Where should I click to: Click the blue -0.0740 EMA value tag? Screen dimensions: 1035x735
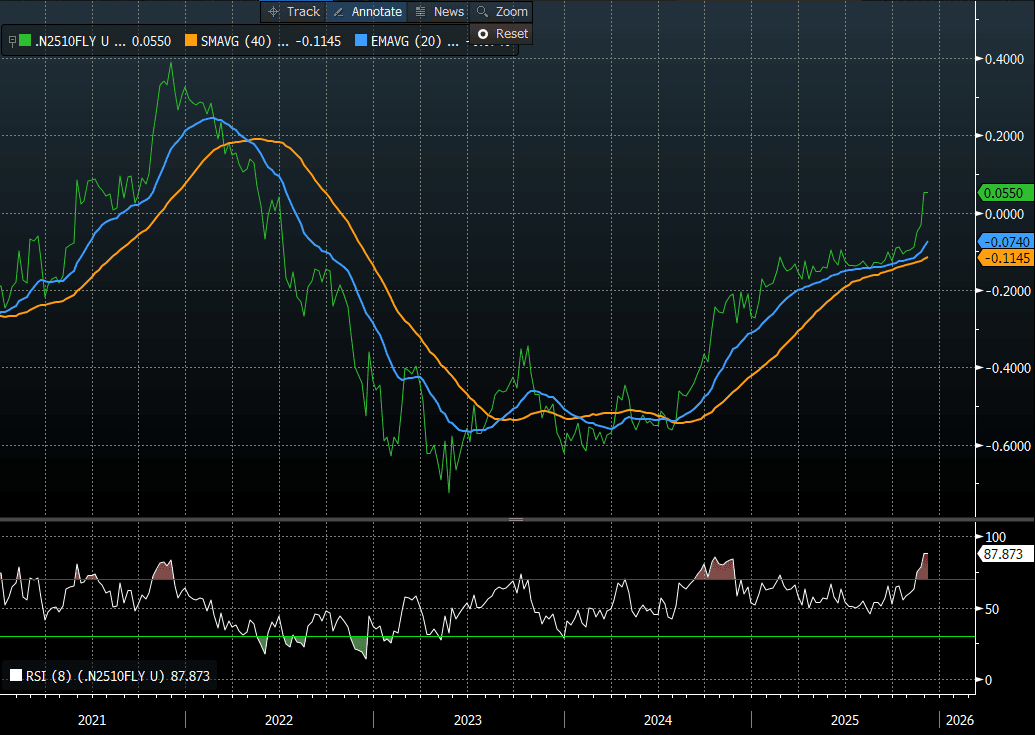tap(1004, 242)
